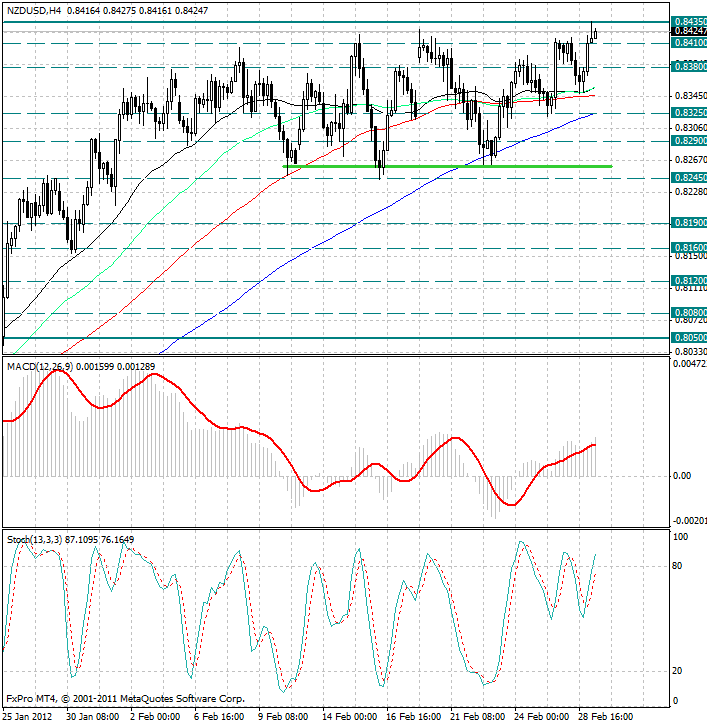Image resolution: width=707 pixels, height=724 pixels.
Task: Click the 0.84100 price level label
Action: pyautogui.click(x=689, y=43)
